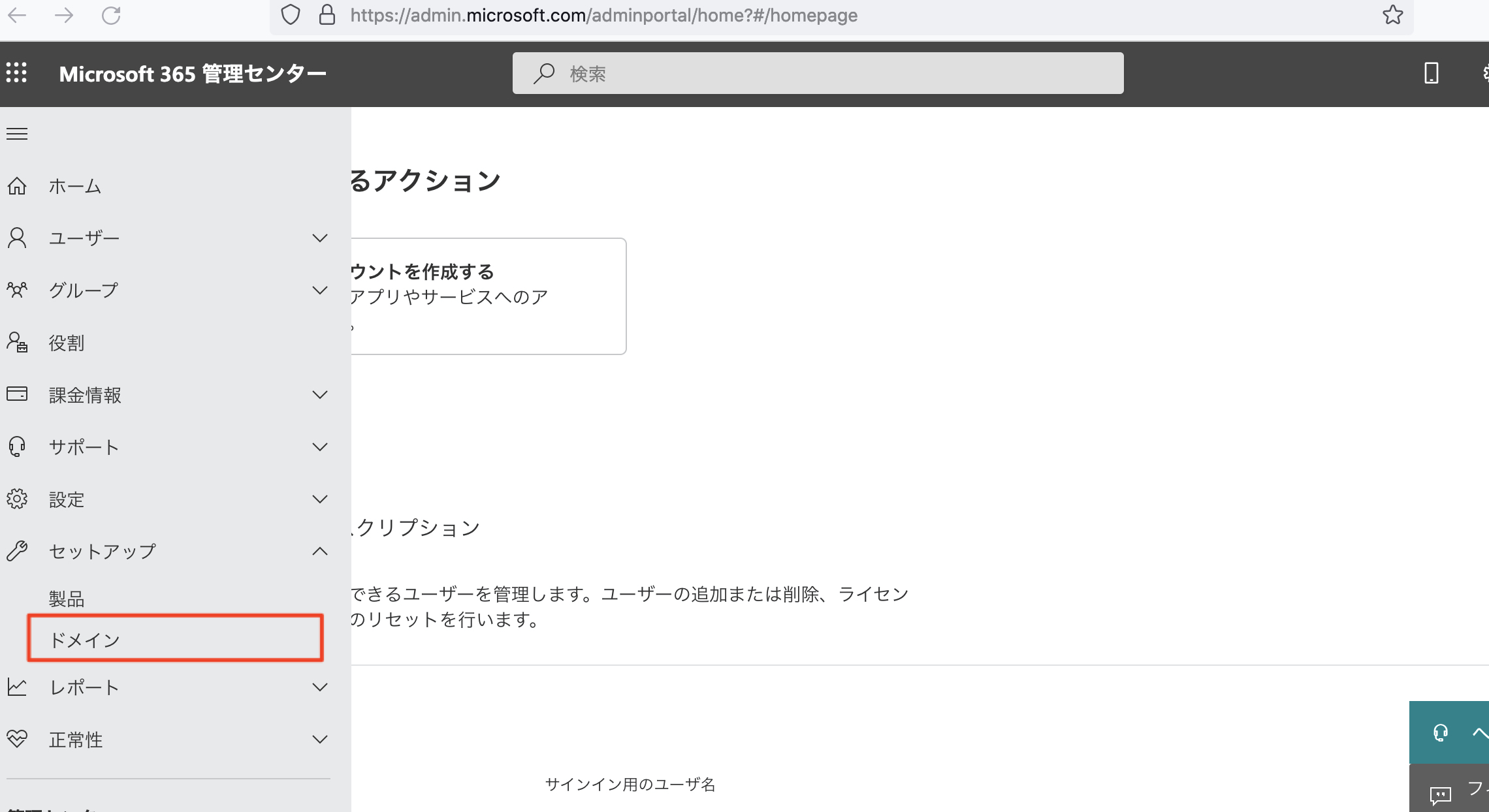Screen dimensions: 1489x812
Task: Click the Home (ホーム) house icon
Action: [x=17, y=186]
